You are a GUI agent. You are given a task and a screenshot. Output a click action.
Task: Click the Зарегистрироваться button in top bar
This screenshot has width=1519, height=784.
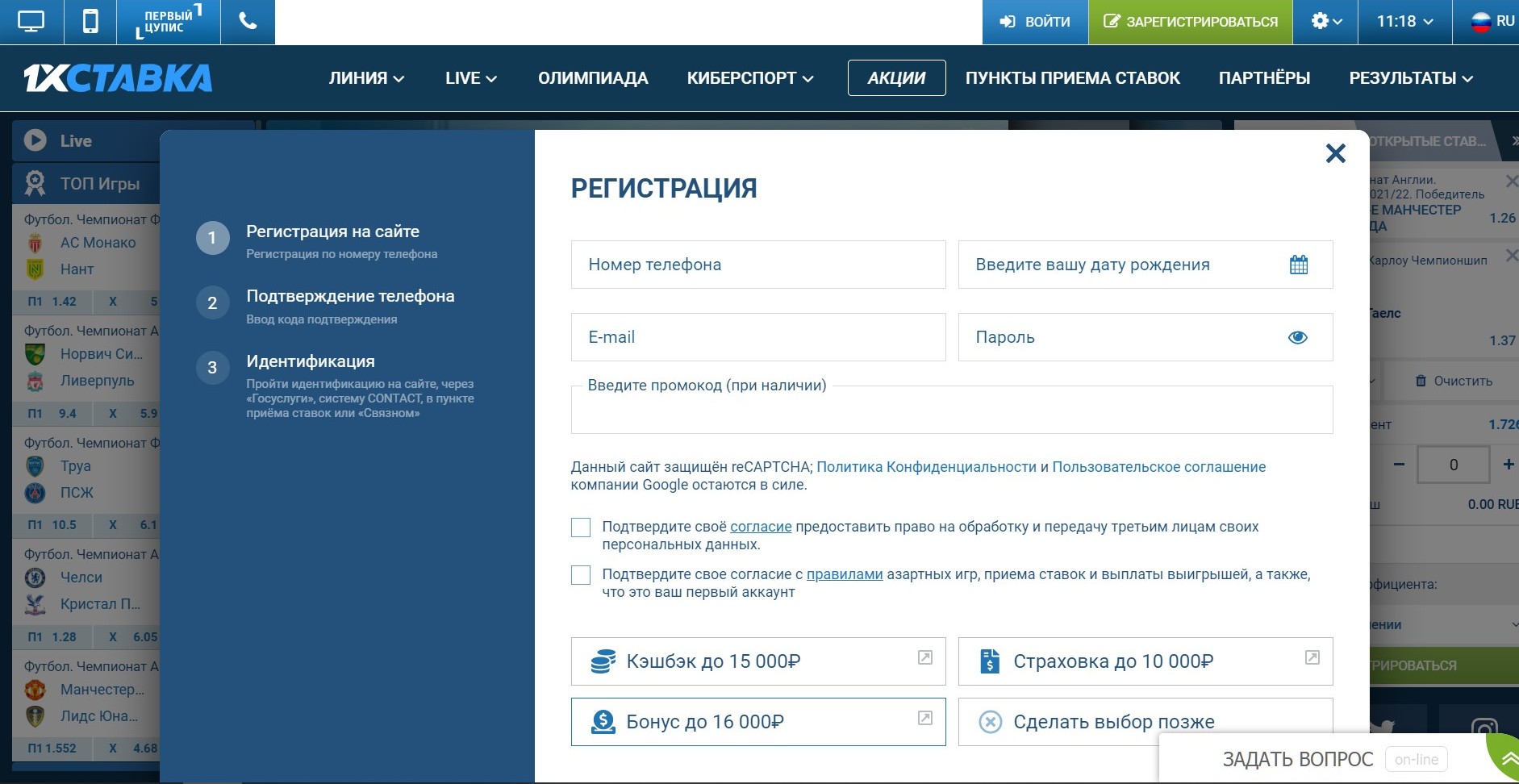1191,22
